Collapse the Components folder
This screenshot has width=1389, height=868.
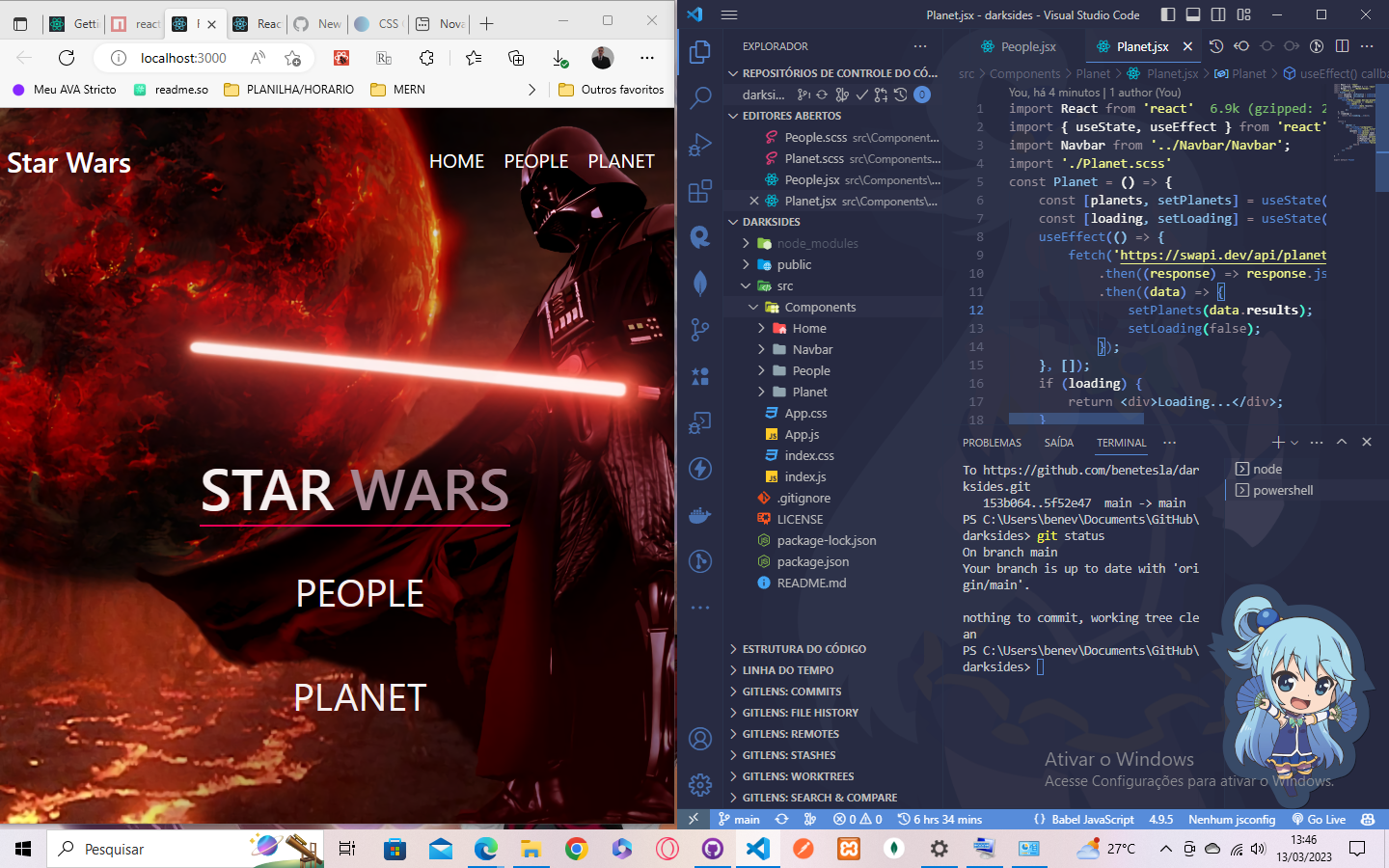(833, 307)
